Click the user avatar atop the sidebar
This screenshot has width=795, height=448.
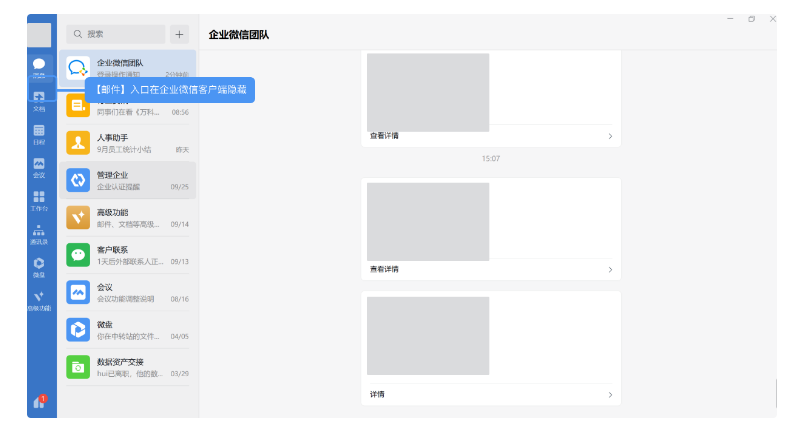coord(39,35)
